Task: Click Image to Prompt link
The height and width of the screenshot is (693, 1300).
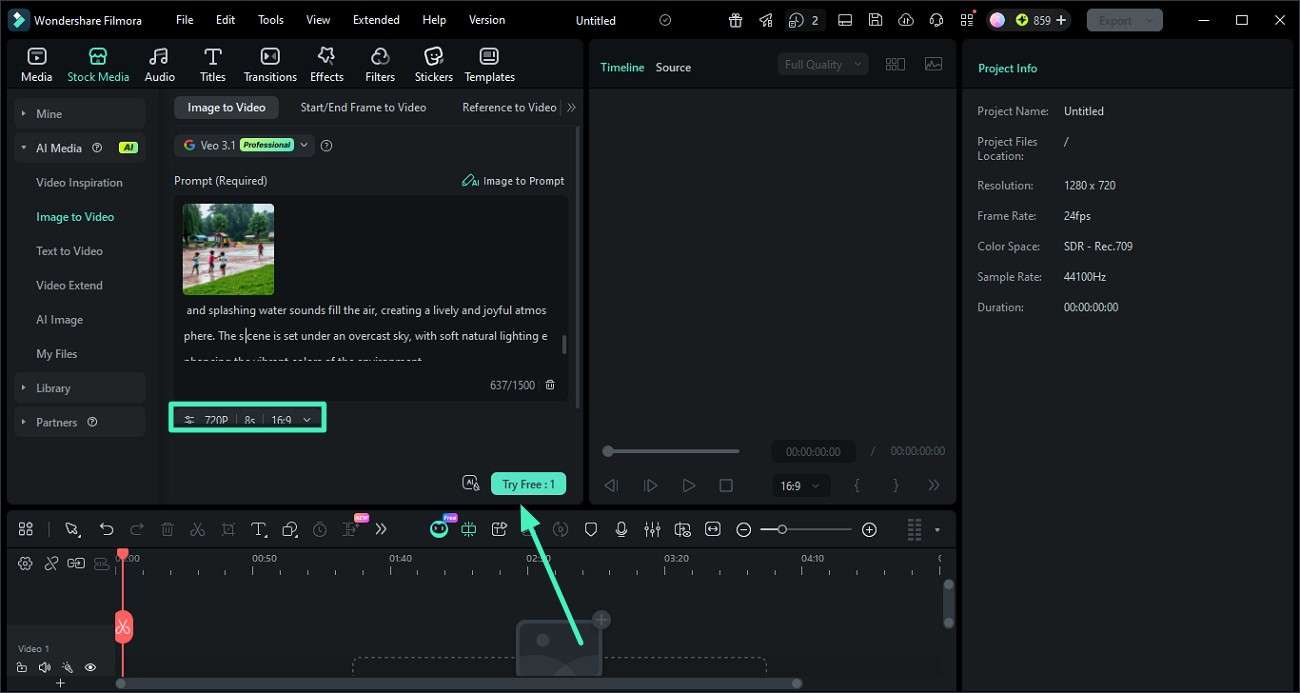Action: click(513, 181)
